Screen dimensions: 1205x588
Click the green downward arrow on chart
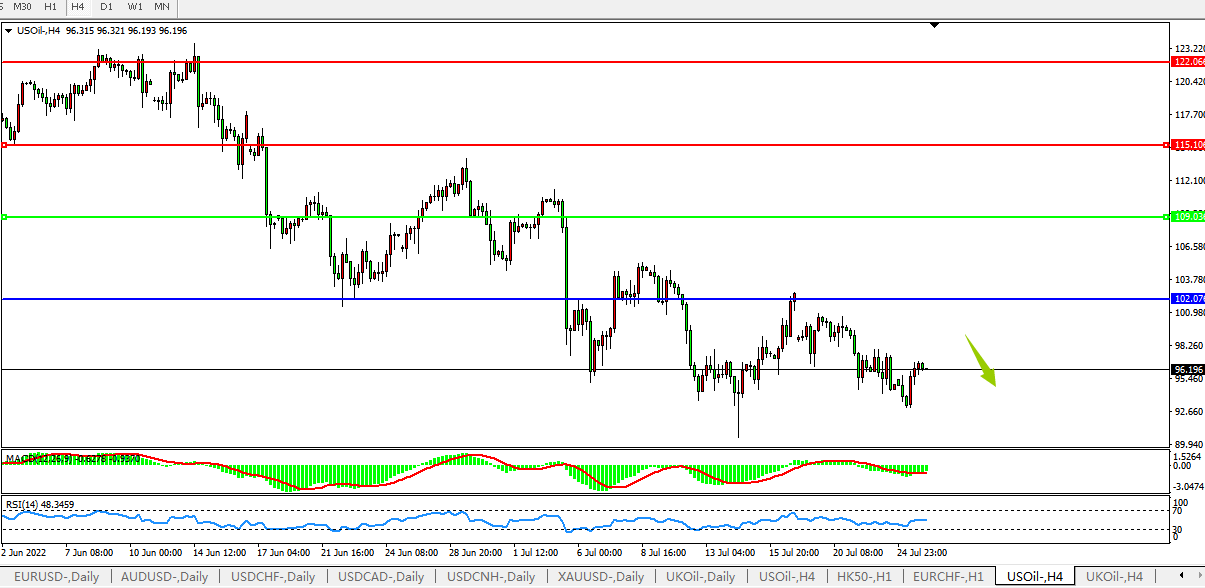(982, 361)
